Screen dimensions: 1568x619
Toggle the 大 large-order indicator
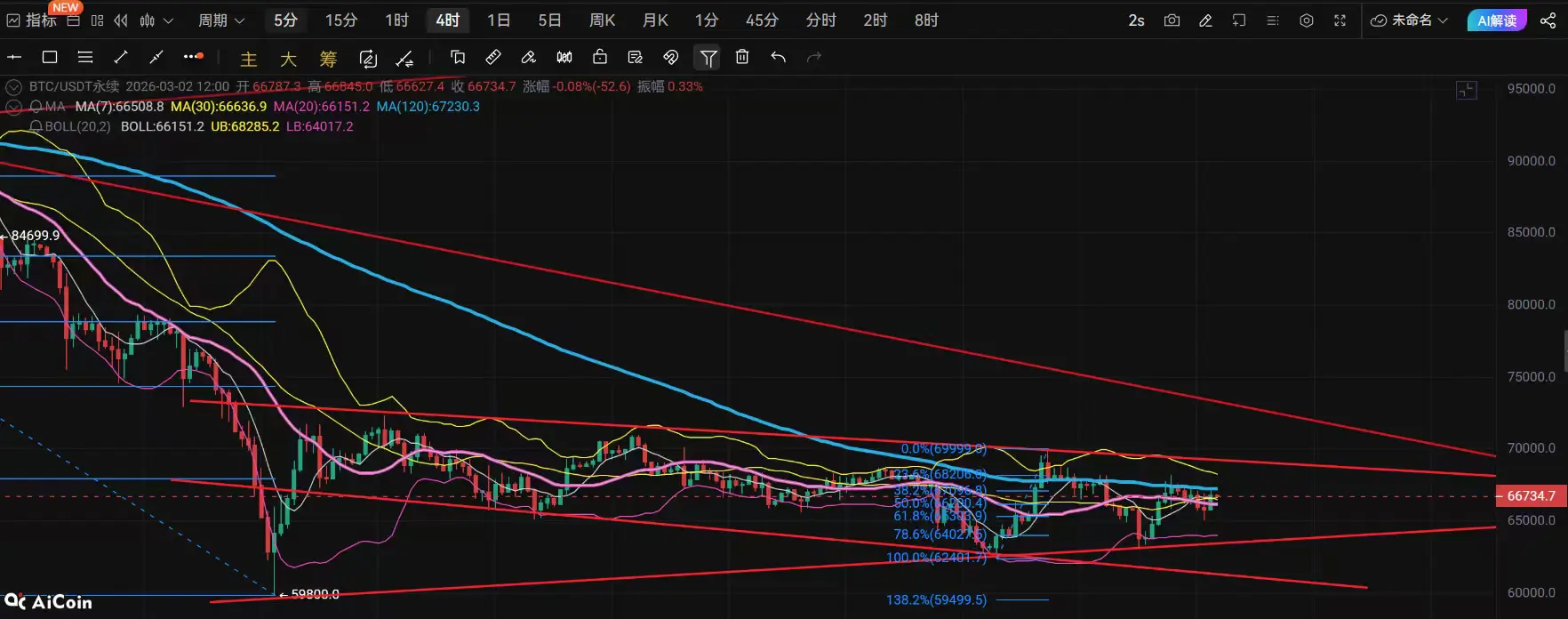click(288, 59)
